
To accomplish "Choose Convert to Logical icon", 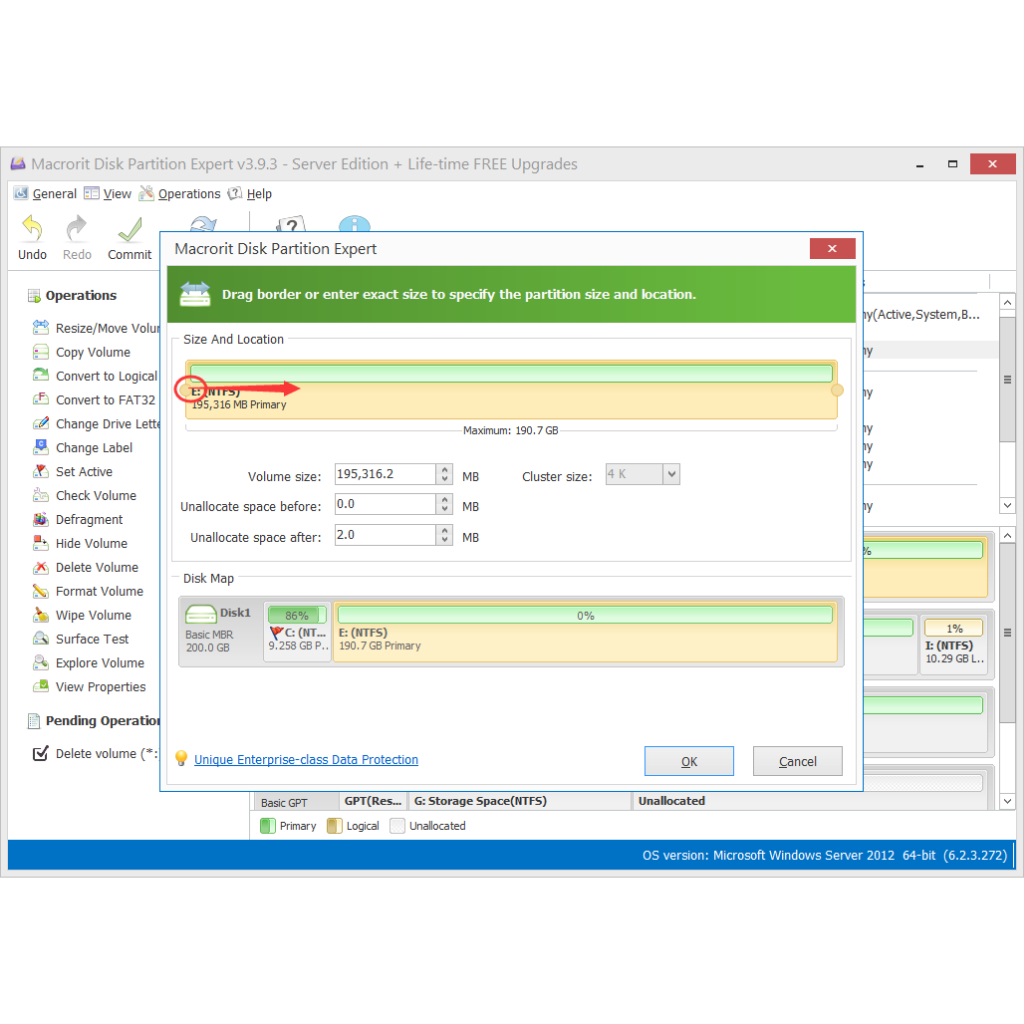I will (41, 375).
